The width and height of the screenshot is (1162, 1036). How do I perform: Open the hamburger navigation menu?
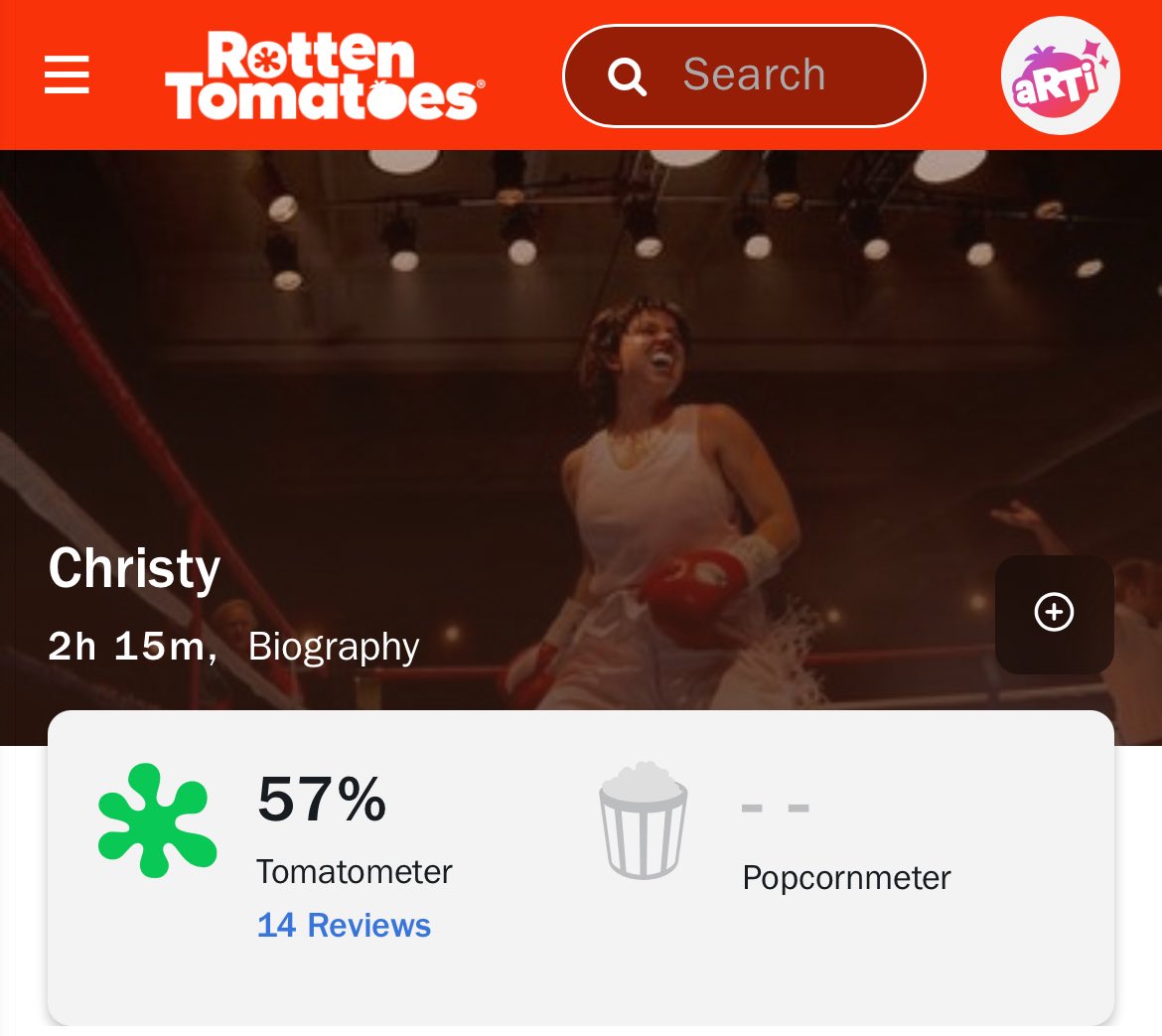(67, 75)
